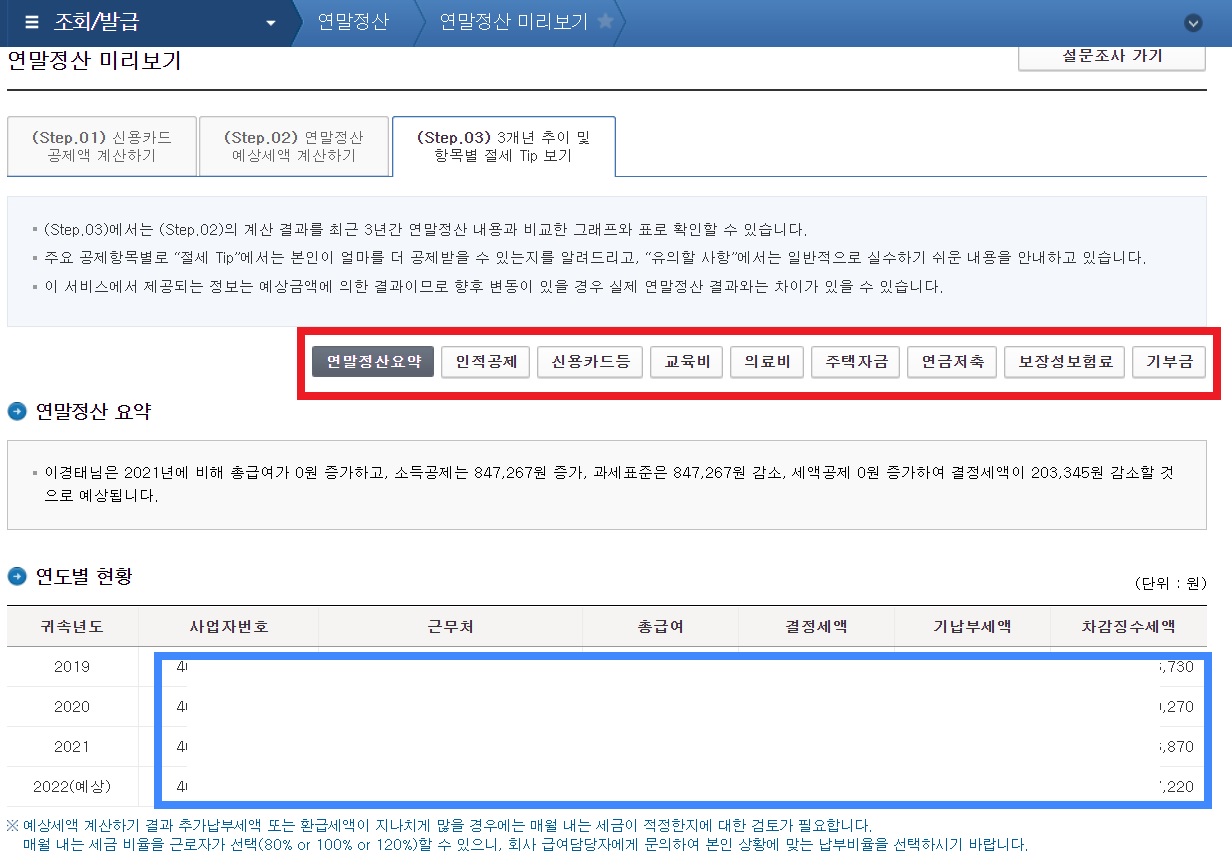Open the 기부금 section button
Image resolution: width=1232 pixels, height=865 pixels.
[x=1169, y=361]
